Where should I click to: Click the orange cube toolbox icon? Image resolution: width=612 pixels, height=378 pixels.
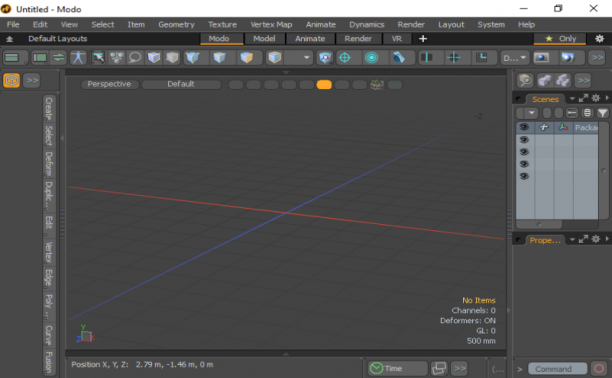point(12,80)
